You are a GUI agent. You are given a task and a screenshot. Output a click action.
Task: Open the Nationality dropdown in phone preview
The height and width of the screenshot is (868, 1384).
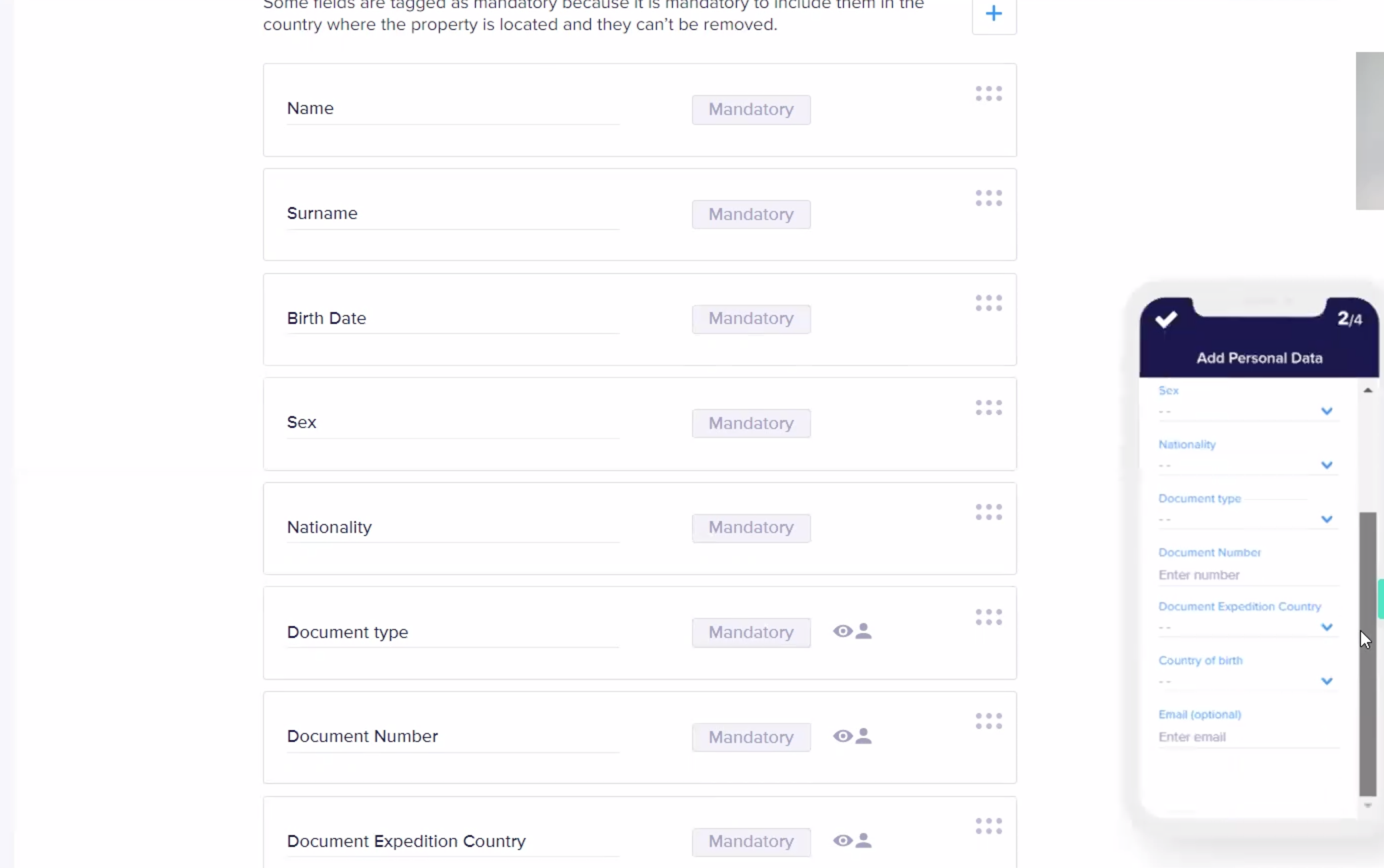tap(1247, 465)
